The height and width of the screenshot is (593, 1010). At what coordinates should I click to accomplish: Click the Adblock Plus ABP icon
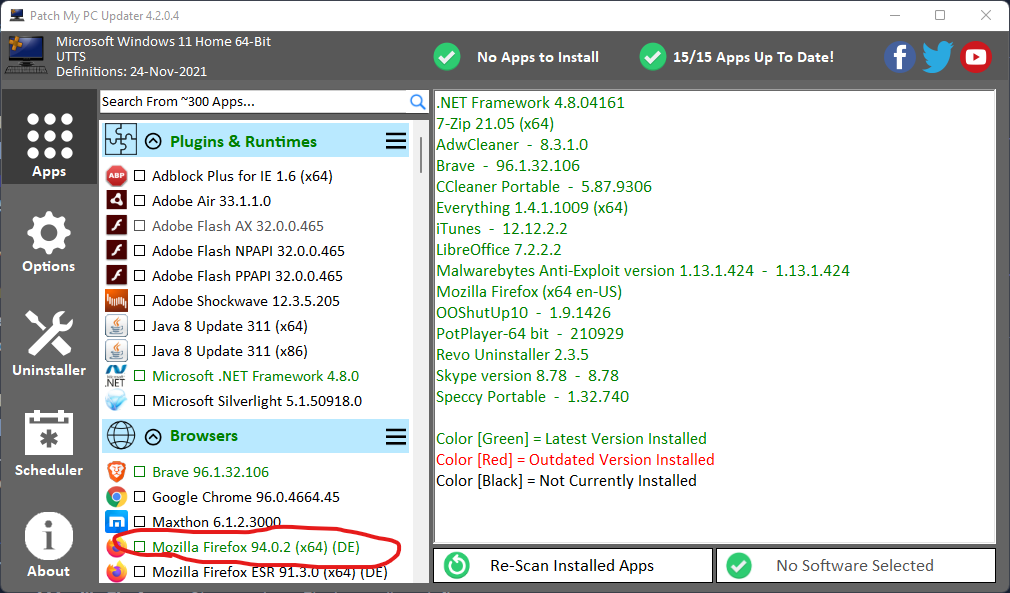[117, 176]
